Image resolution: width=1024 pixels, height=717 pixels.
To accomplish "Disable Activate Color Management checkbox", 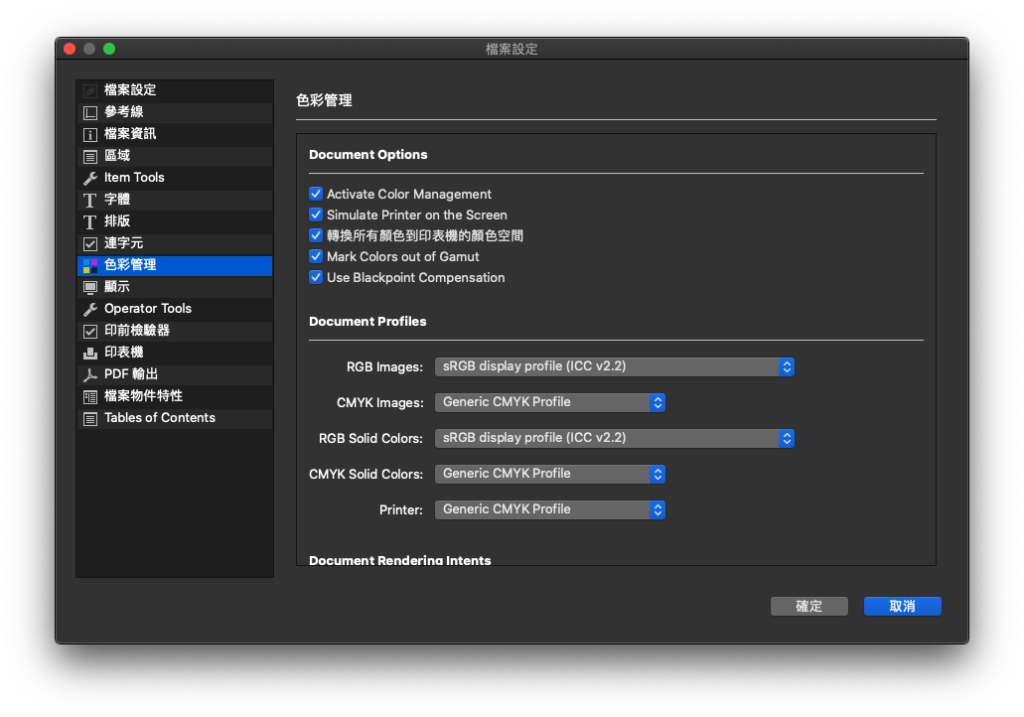I will click(316, 194).
